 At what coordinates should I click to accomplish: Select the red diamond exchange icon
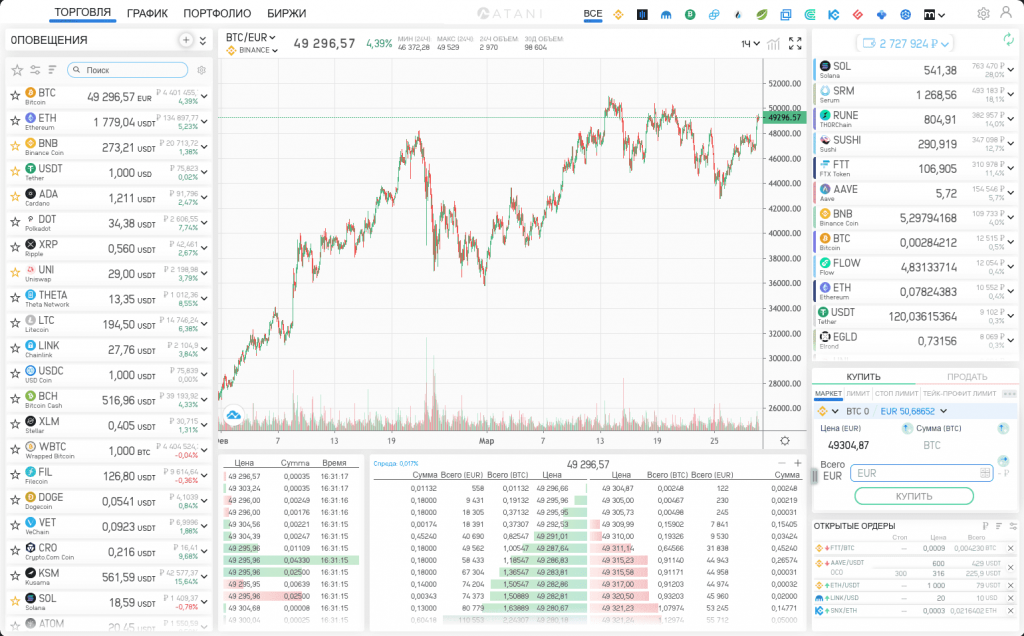(x=858, y=14)
